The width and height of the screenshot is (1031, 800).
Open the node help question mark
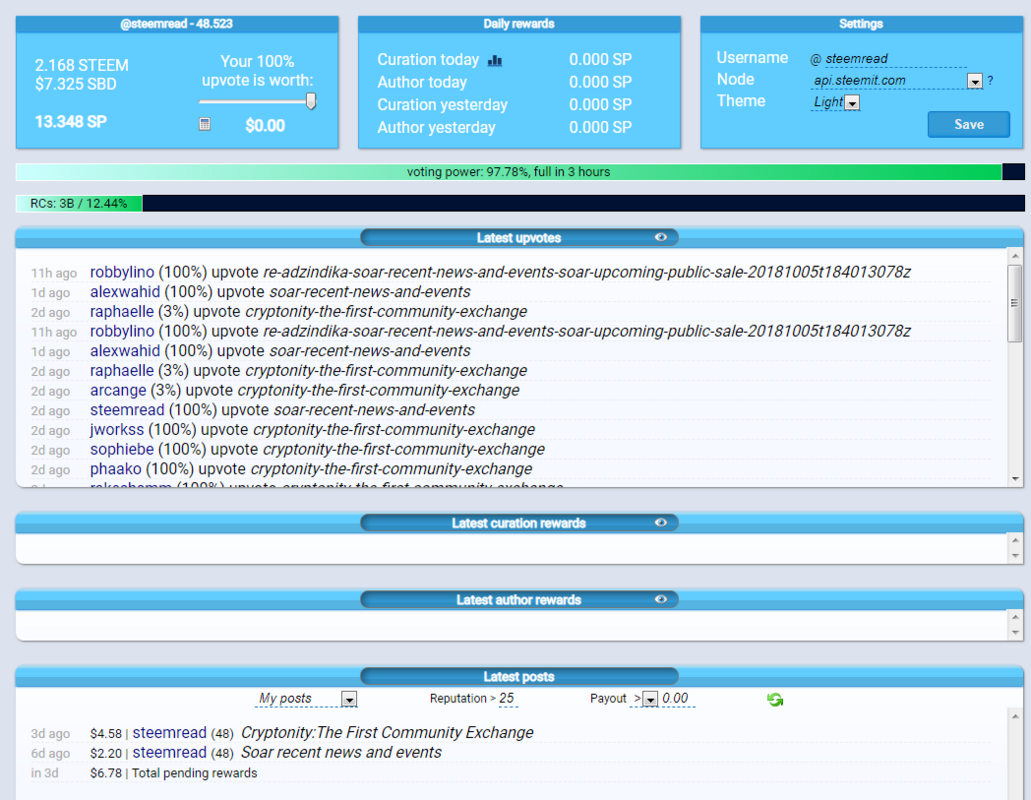point(990,80)
